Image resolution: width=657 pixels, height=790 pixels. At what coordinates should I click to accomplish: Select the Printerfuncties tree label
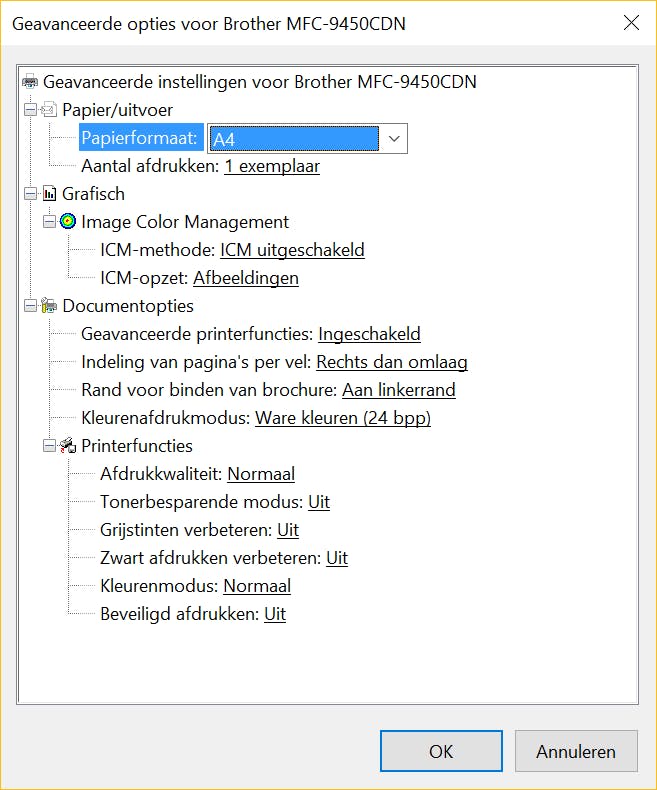point(137,446)
